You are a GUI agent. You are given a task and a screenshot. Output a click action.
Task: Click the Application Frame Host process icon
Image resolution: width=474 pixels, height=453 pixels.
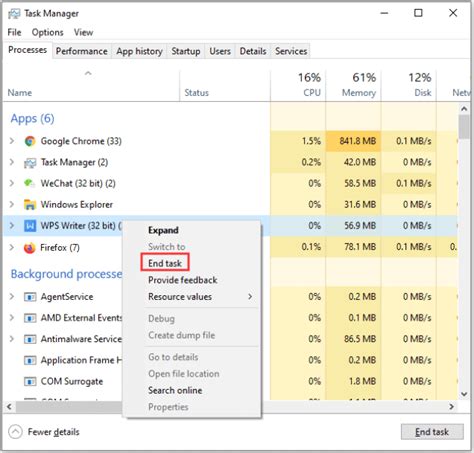(x=30, y=360)
